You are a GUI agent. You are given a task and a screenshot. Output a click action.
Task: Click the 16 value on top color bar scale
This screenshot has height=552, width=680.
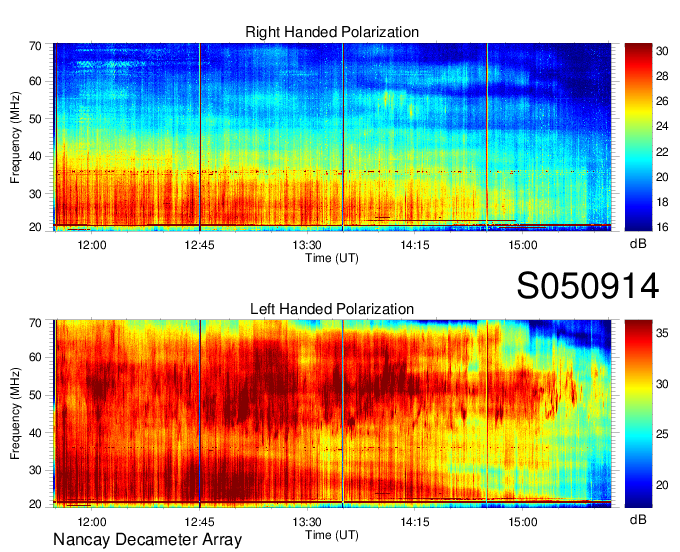[x=662, y=227]
